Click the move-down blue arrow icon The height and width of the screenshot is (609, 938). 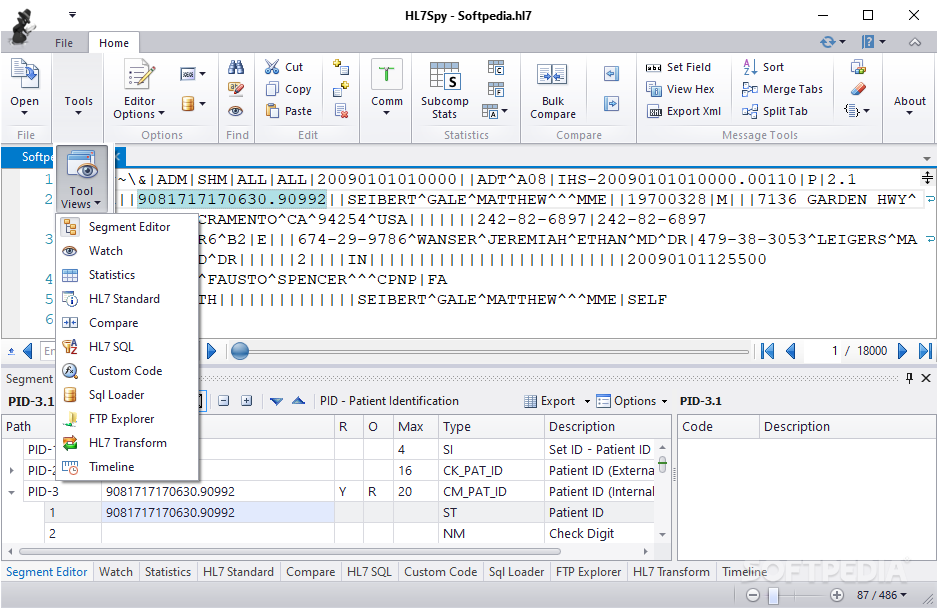coord(276,401)
